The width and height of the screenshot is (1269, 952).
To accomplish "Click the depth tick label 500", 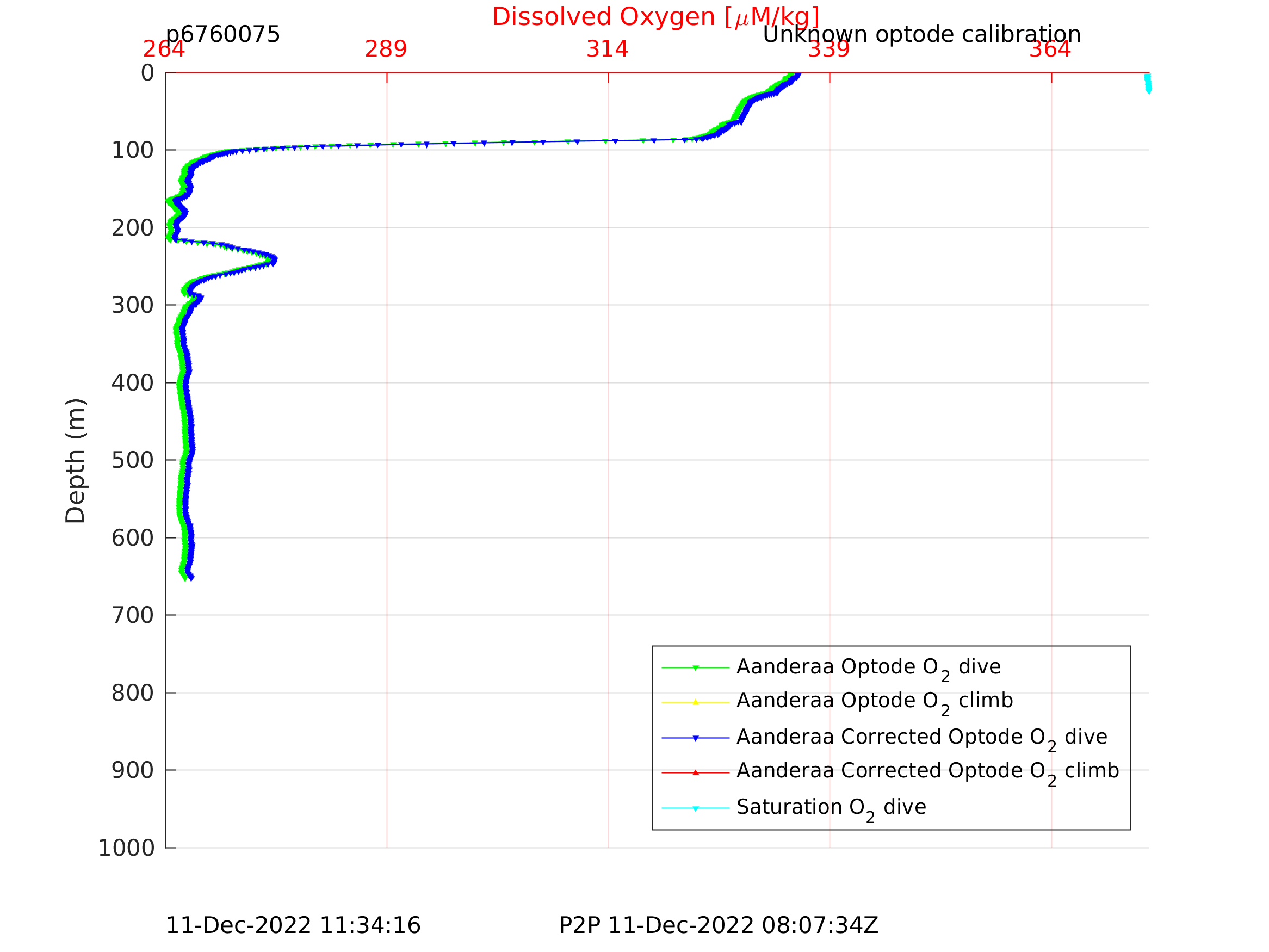I will coord(133,461).
